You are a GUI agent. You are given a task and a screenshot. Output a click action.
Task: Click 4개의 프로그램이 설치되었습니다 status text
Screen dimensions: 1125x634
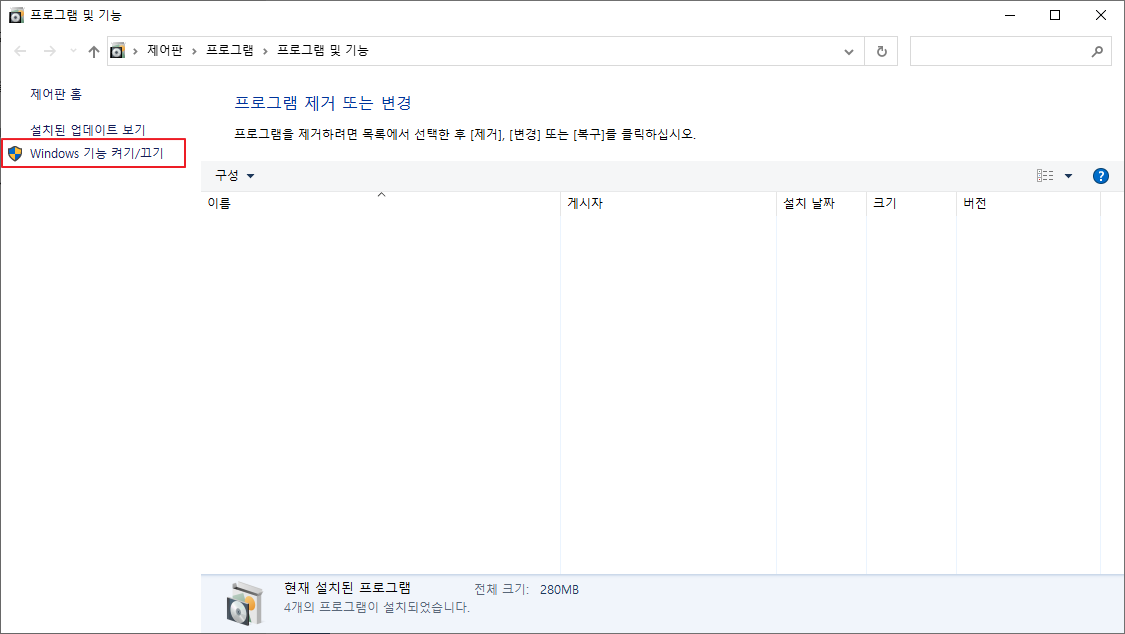[377, 607]
